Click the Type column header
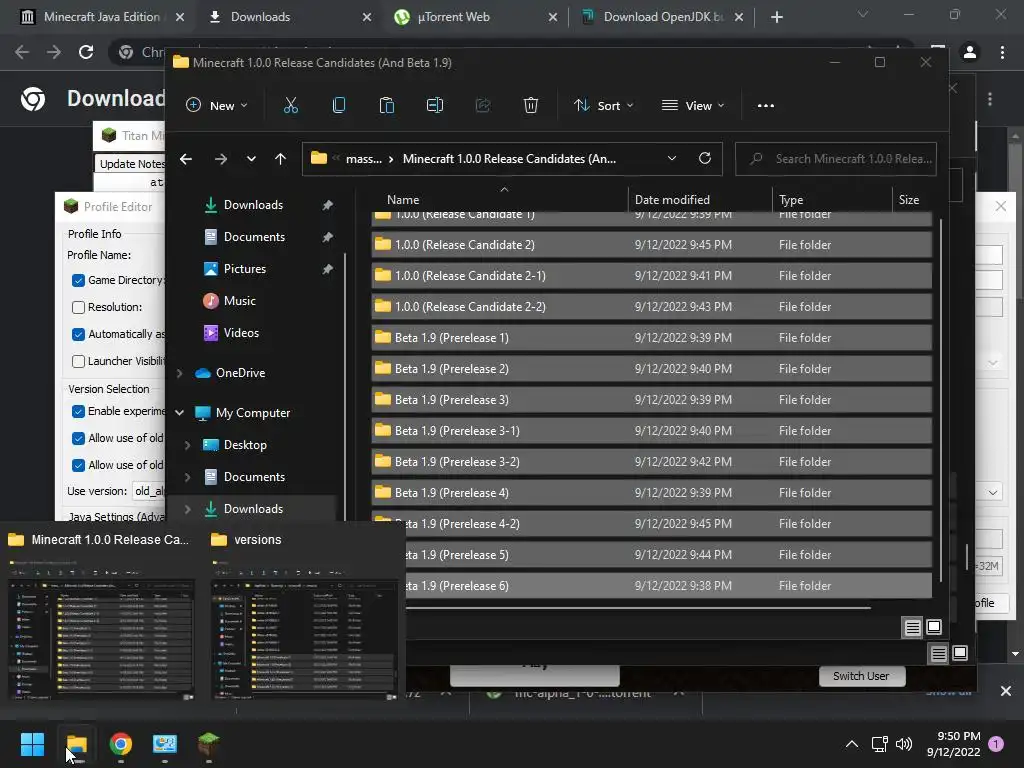 791,200
